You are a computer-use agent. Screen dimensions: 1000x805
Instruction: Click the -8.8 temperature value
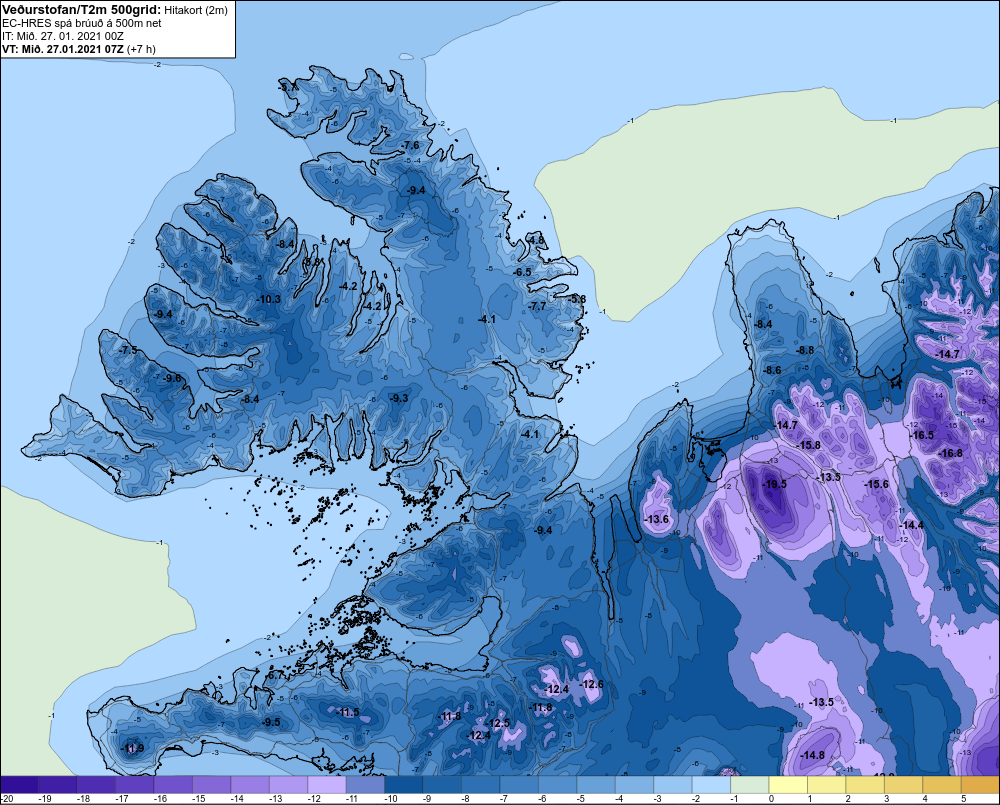pyautogui.click(x=805, y=350)
